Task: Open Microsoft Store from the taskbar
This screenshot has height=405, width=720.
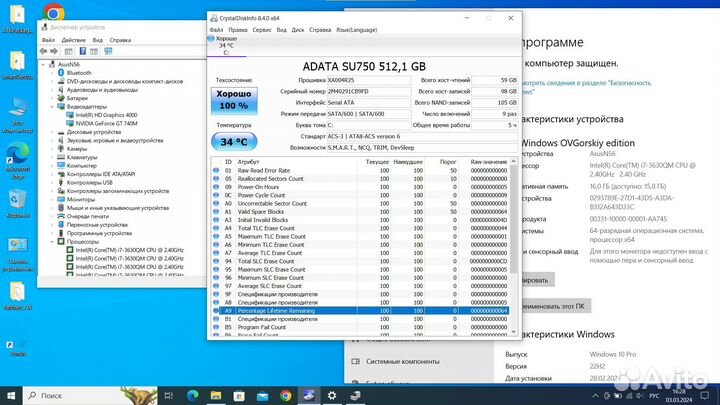Action: [239, 395]
